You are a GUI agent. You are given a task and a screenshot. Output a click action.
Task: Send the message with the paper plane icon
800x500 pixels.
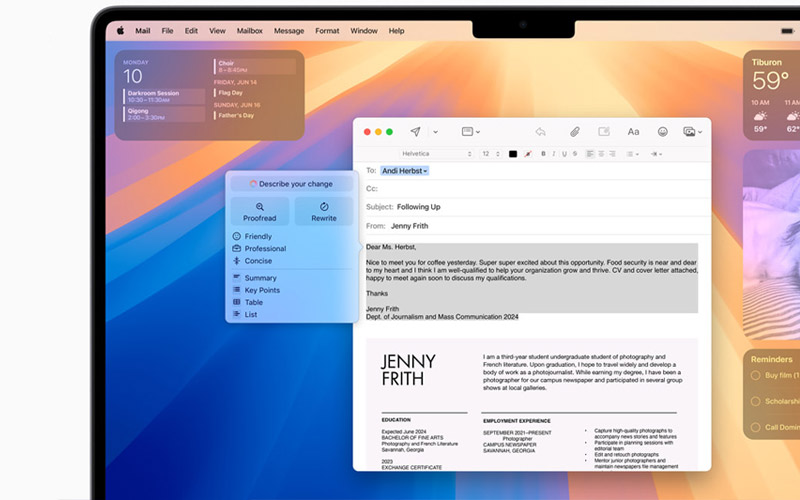pos(415,132)
